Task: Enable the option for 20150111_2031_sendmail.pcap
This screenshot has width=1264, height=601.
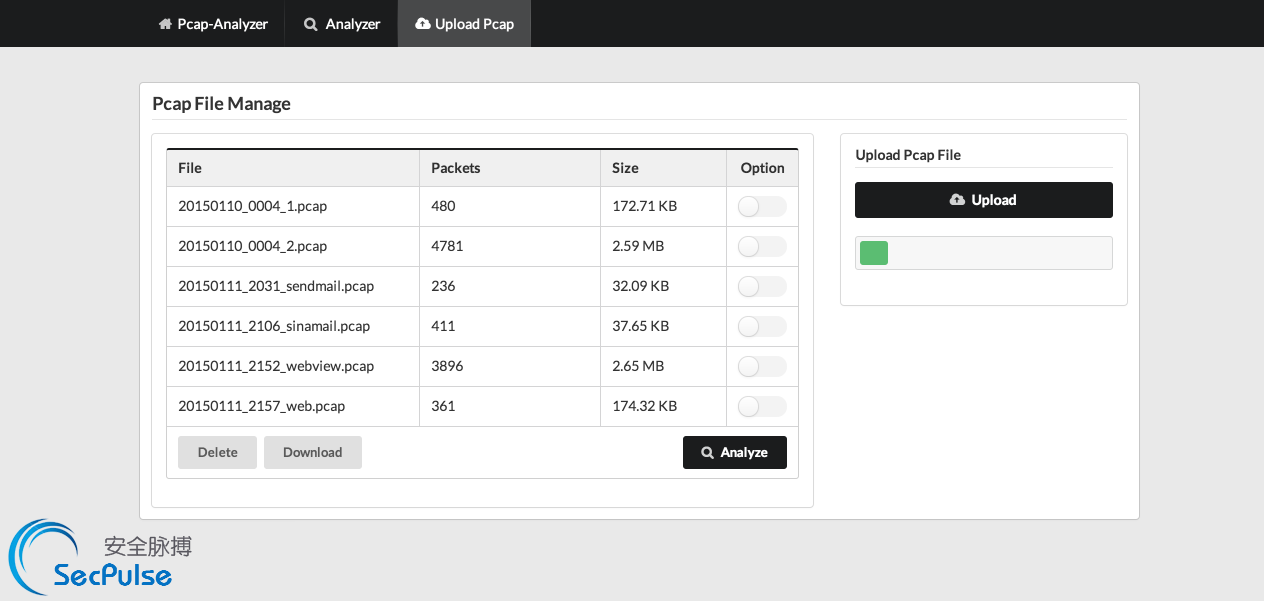Action: coord(762,287)
